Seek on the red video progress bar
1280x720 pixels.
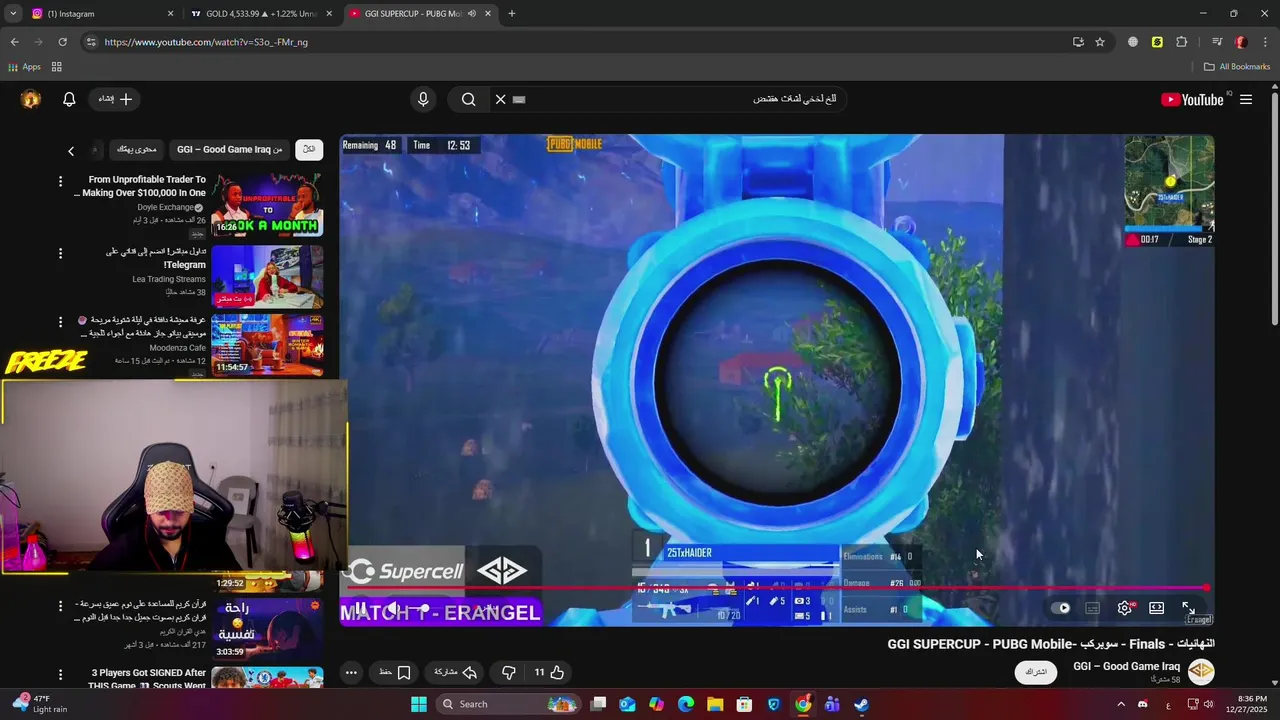tap(775, 588)
